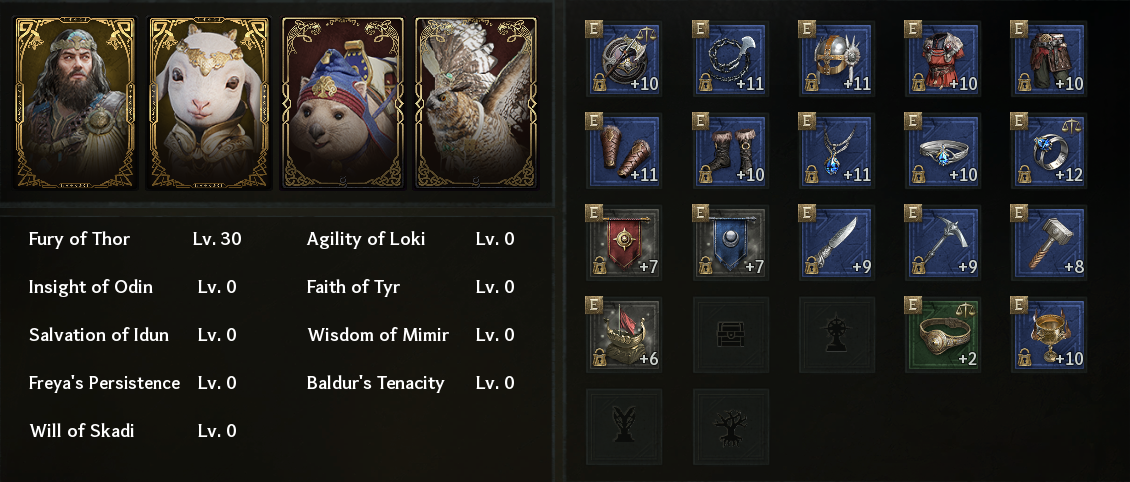This screenshot has width=1130, height=482.
Task: Click the Wisdom of Mimir entry
Action: [x=378, y=335]
